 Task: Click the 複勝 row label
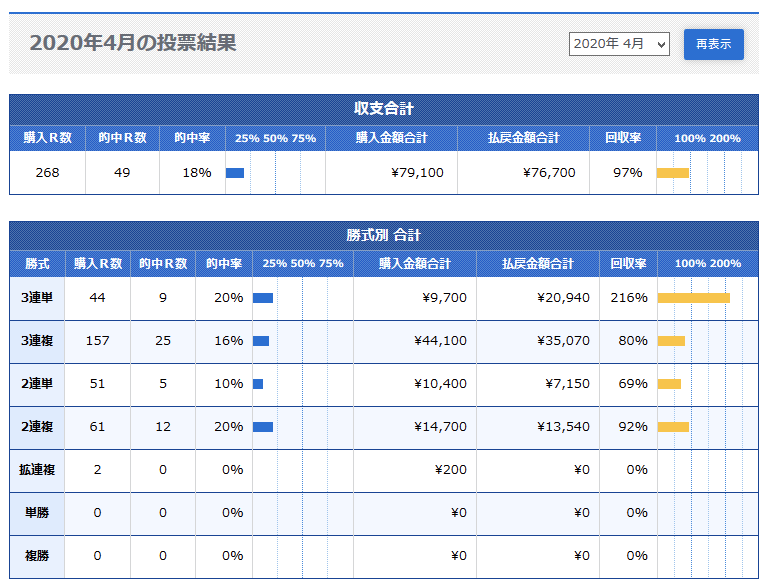pos(37,556)
